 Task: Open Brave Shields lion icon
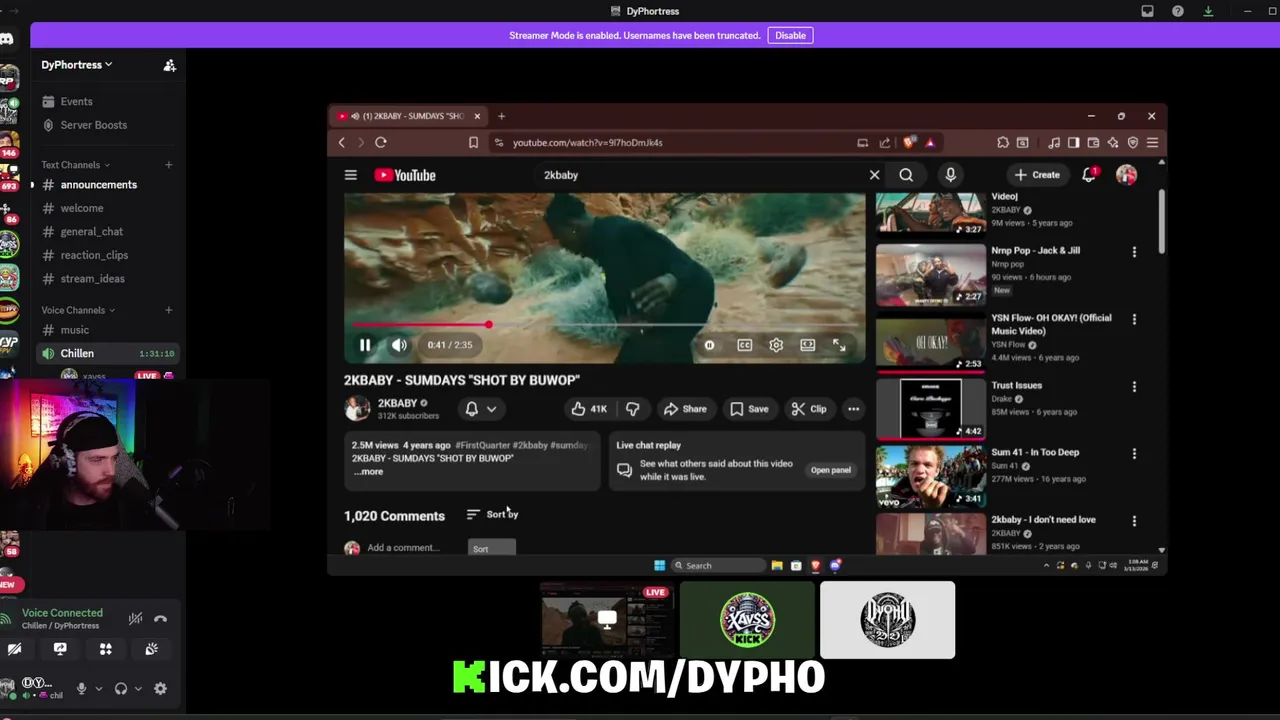coord(909,143)
